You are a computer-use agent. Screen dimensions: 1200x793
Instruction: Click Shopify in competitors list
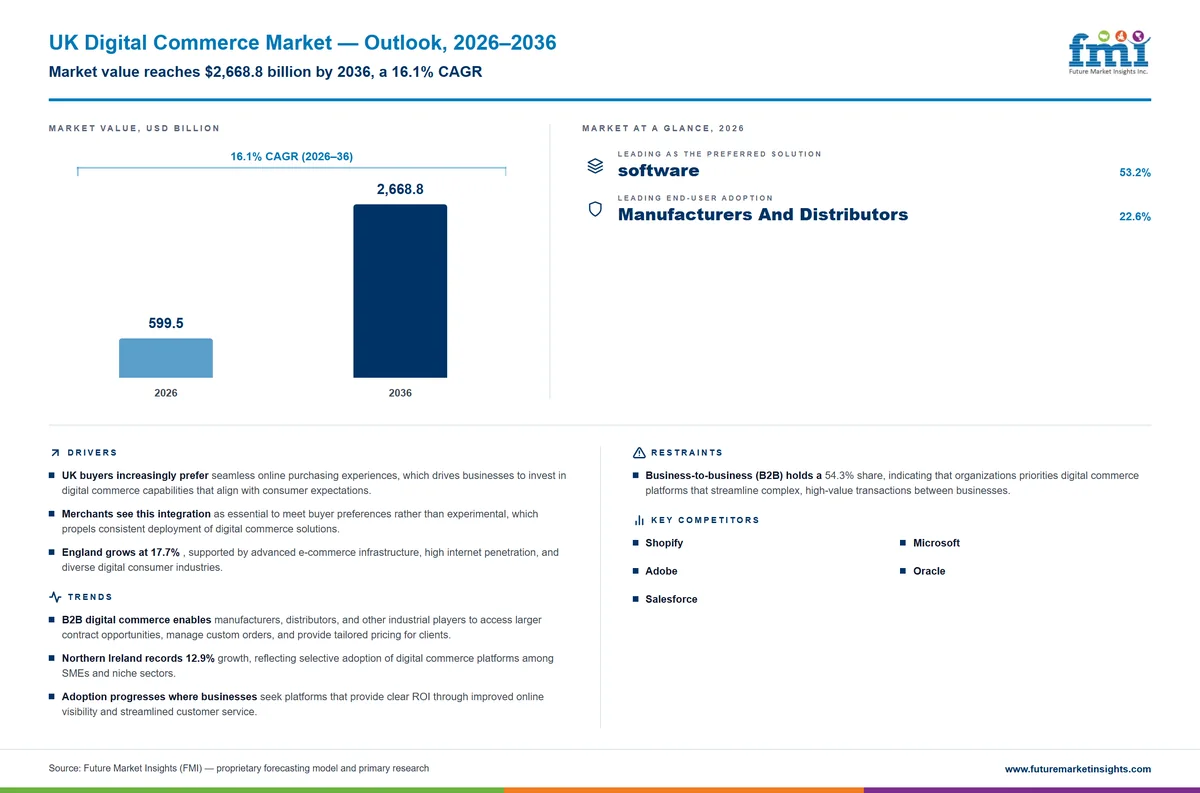tap(664, 543)
